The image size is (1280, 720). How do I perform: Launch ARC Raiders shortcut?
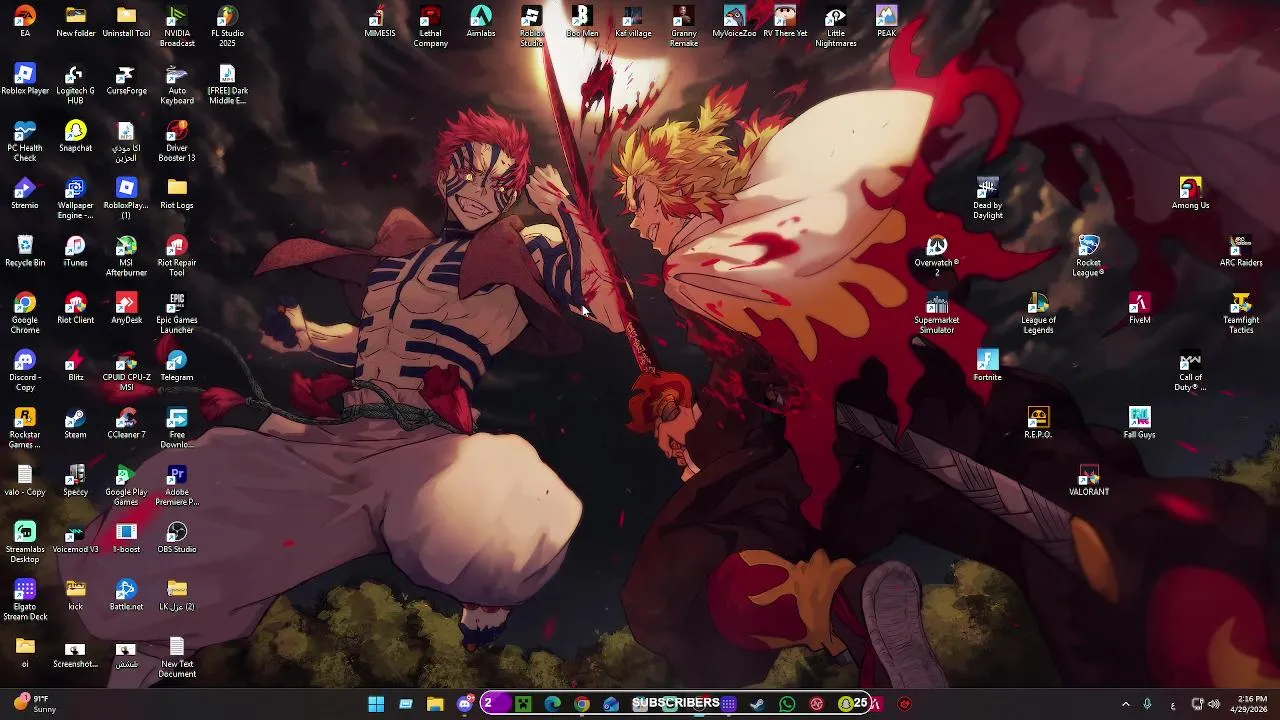click(1241, 252)
